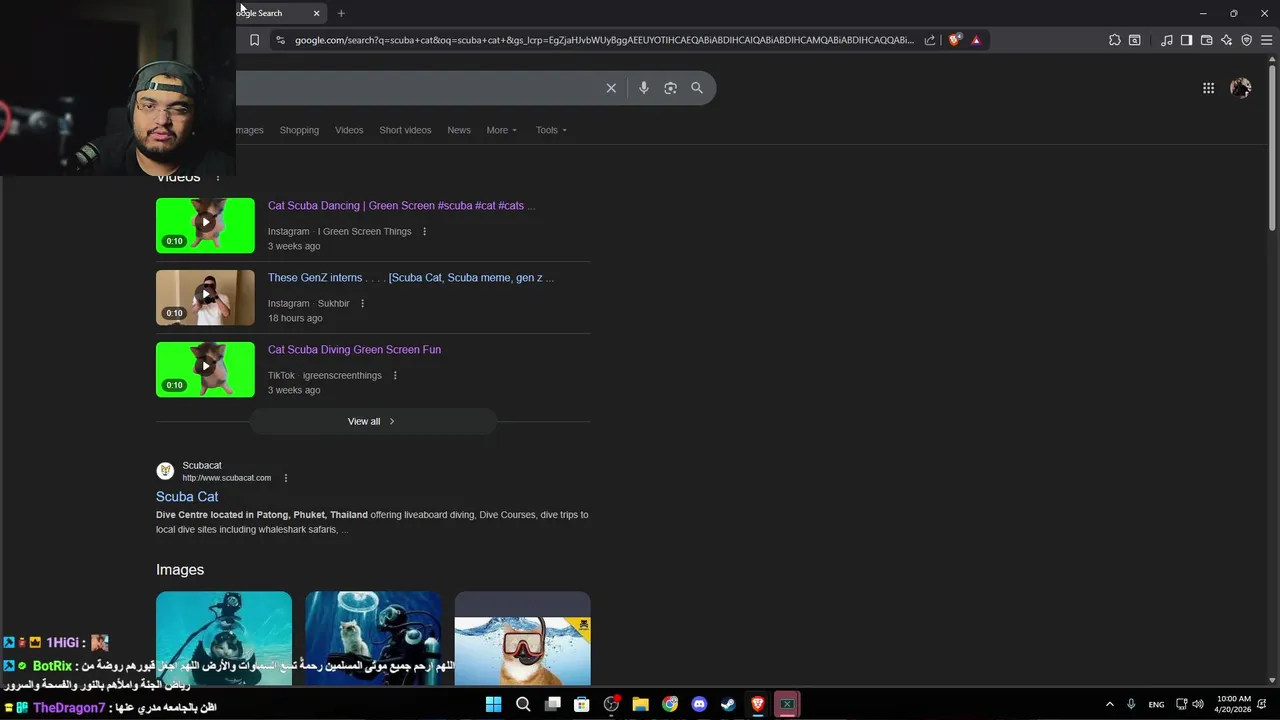Switch to the Videos results tab
1280x720 pixels.
349,130
